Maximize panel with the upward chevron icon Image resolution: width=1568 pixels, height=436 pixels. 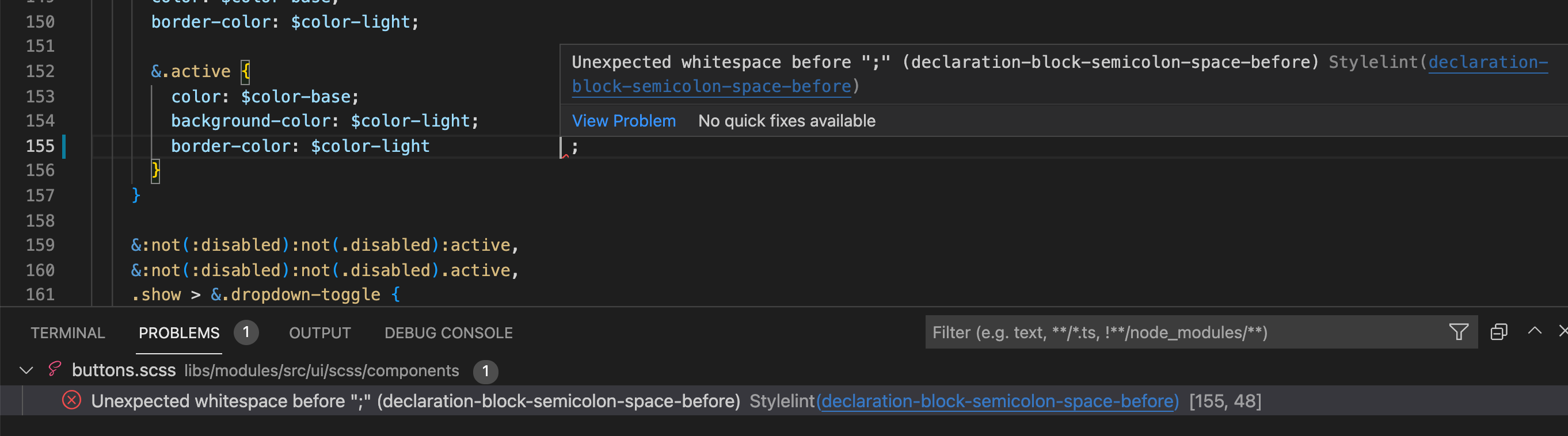1535,331
